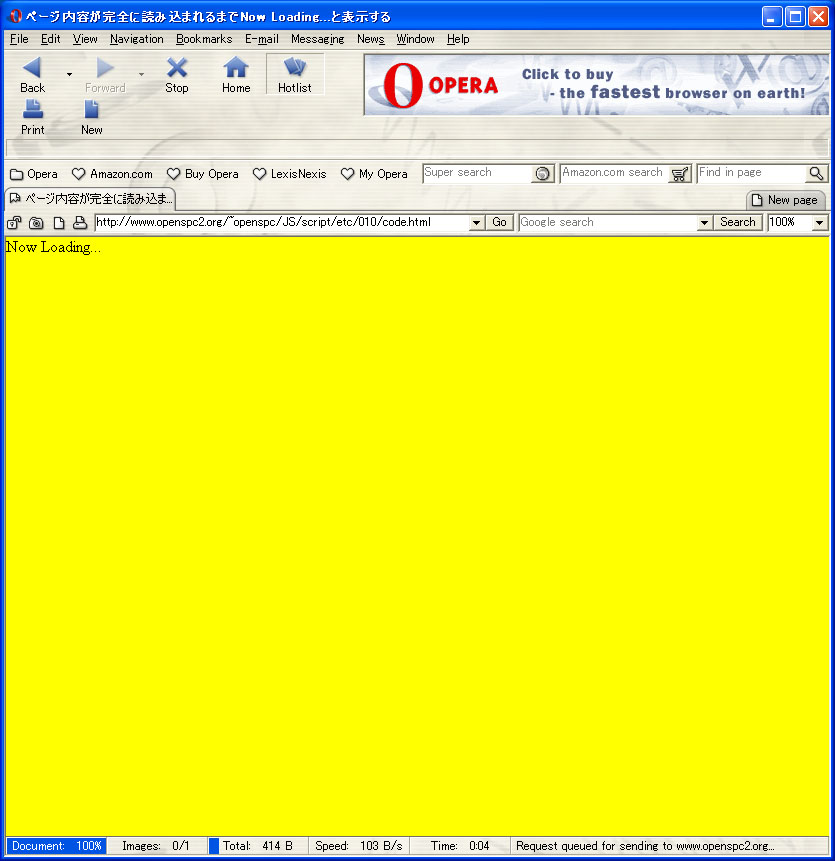835x861 pixels.
Task: Click the print preview icon in address bar
Action: [80, 222]
